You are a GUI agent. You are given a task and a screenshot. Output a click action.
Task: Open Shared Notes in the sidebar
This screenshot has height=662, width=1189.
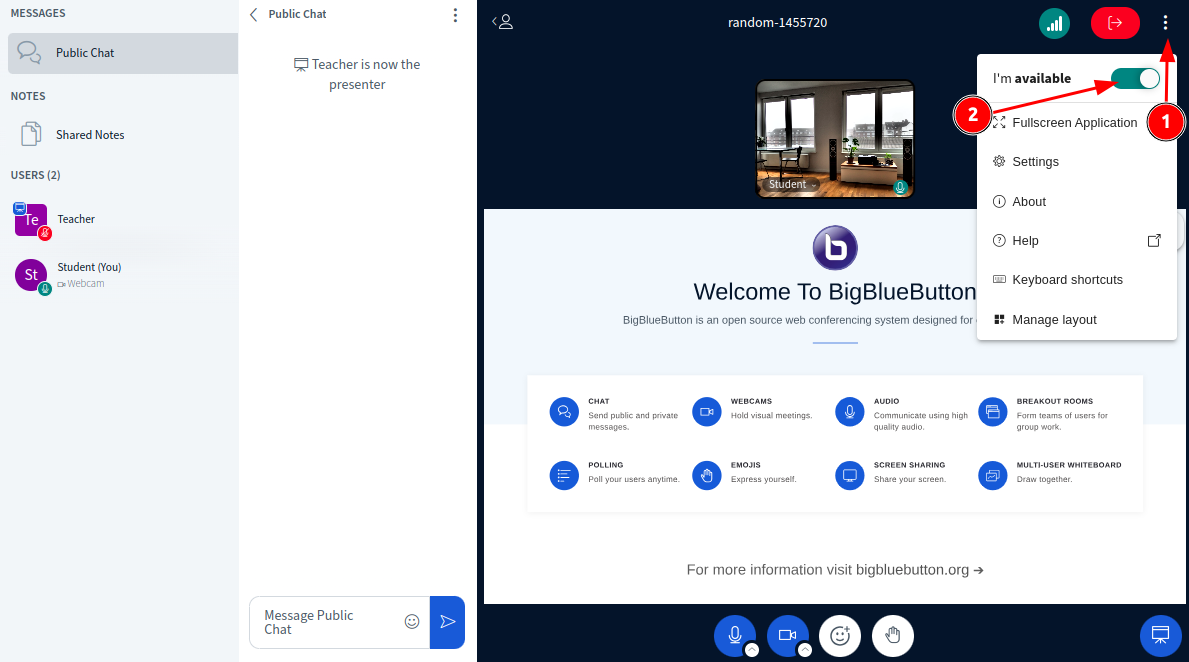point(90,135)
